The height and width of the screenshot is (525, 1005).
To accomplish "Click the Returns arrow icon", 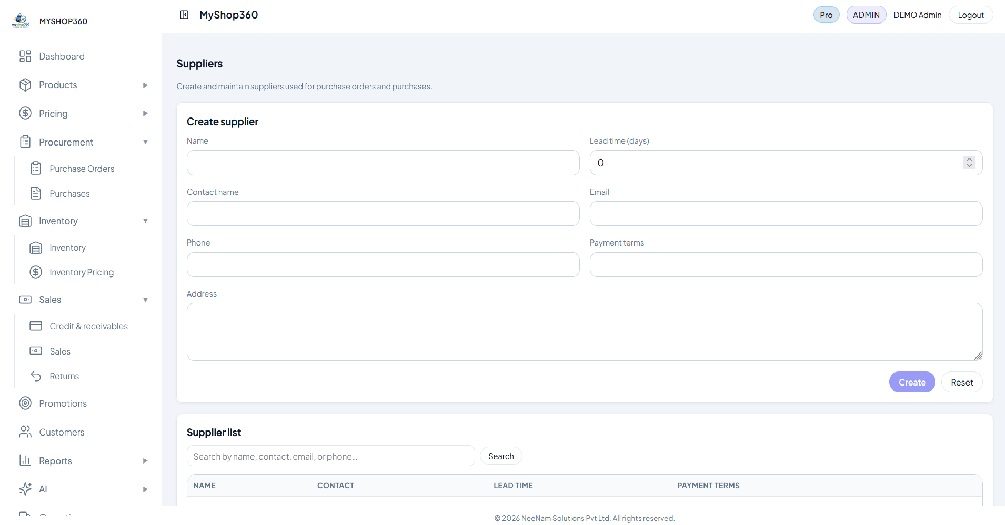I will tap(36, 376).
